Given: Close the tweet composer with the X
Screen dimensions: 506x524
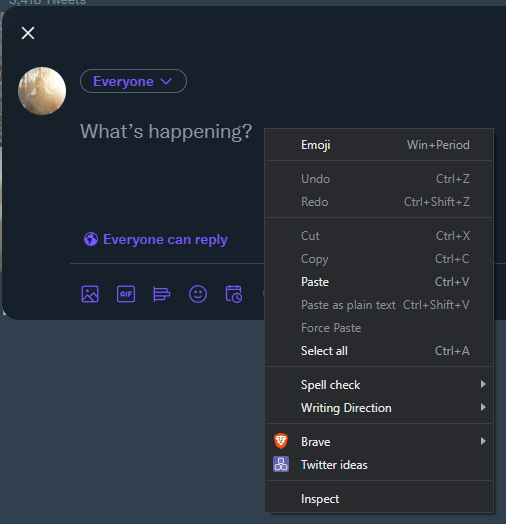Looking at the screenshot, I should pos(28,33).
